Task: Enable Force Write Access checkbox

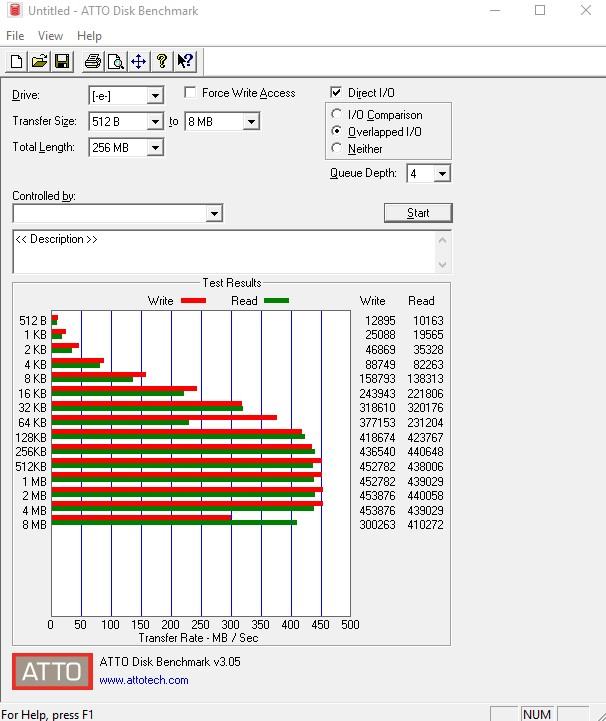Action: pyautogui.click(x=190, y=92)
